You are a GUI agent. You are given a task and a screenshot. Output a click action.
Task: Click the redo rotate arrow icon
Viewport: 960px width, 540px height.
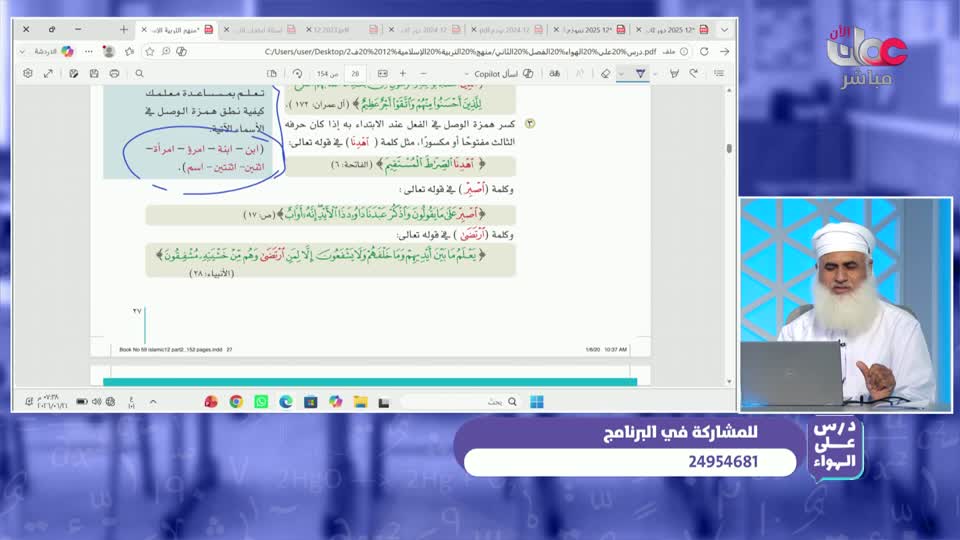pyautogui.click(x=694, y=73)
